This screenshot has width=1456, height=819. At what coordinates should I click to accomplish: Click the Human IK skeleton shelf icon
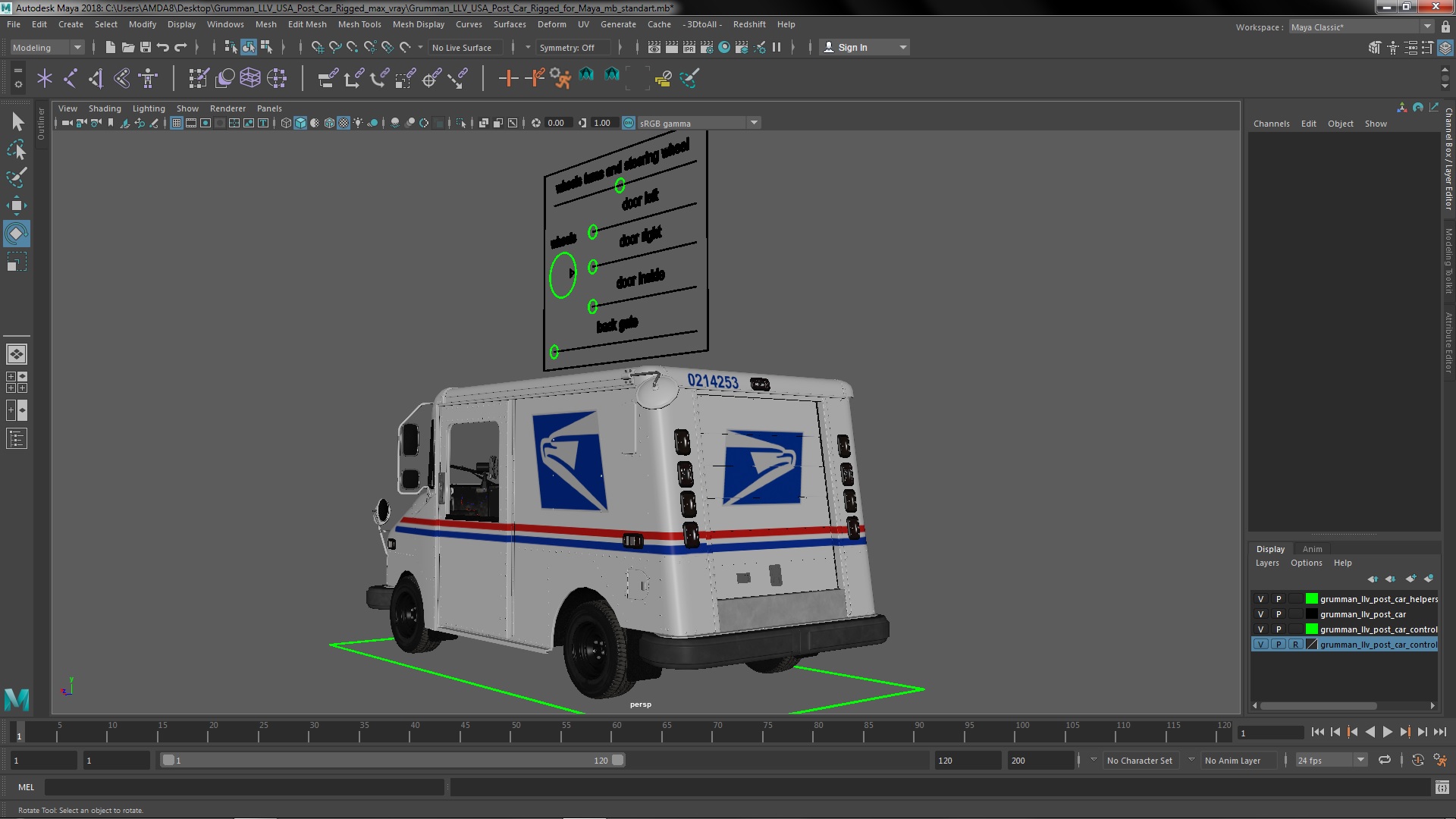tap(148, 78)
